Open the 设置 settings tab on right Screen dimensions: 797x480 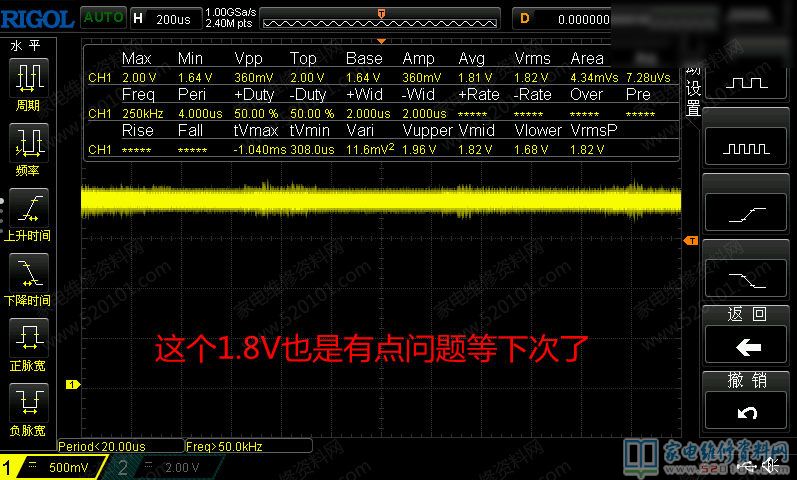(x=691, y=98)
